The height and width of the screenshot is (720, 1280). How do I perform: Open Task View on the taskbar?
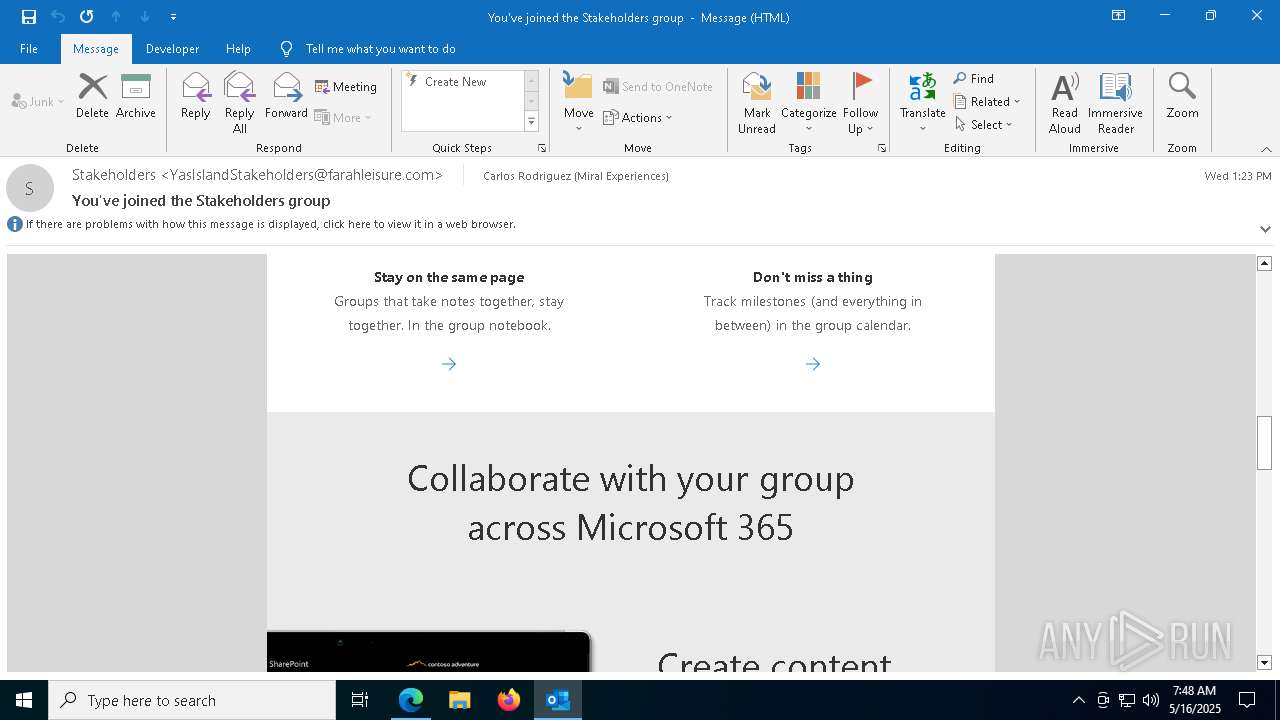(x=360, y=700)
